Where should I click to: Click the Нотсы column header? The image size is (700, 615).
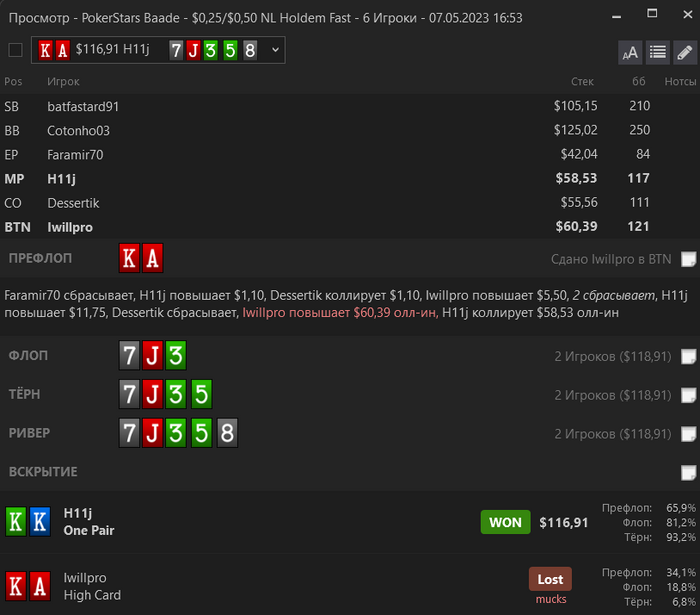coord(680,82)
